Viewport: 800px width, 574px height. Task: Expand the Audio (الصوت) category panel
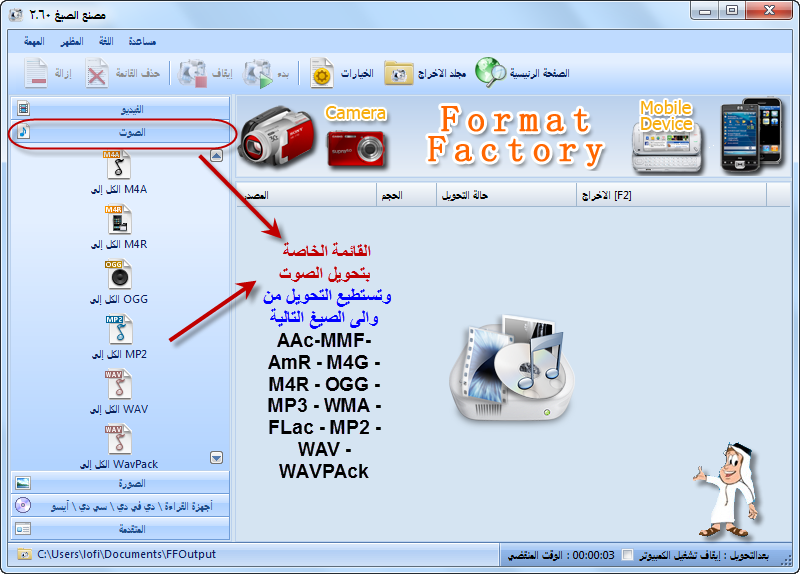coord(120,133)
